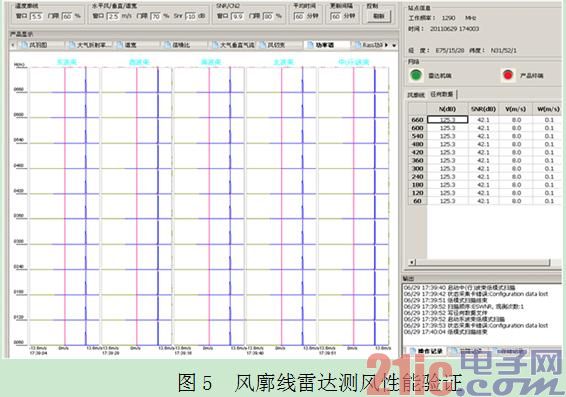566x397 pixels.
Task: Click the 17:39:53 Configuration data lost log line
Action: tap(476, 326)
